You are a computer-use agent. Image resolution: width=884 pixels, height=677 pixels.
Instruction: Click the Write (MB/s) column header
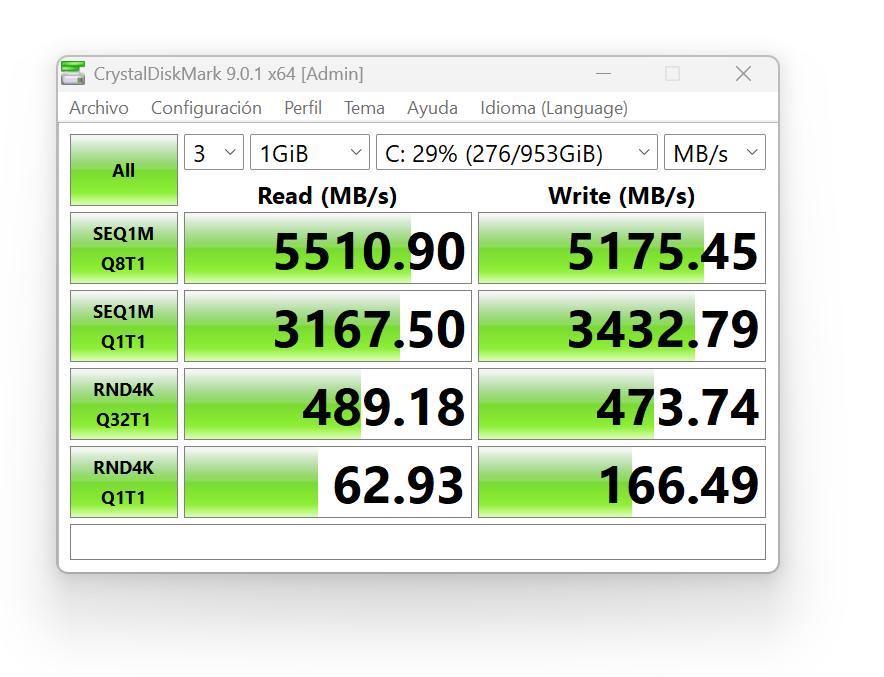point(622,196)
